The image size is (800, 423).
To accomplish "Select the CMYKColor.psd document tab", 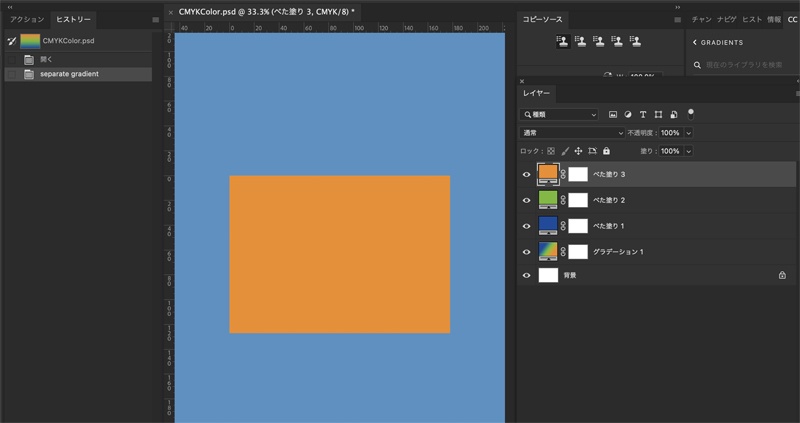I will coord(266,12).
